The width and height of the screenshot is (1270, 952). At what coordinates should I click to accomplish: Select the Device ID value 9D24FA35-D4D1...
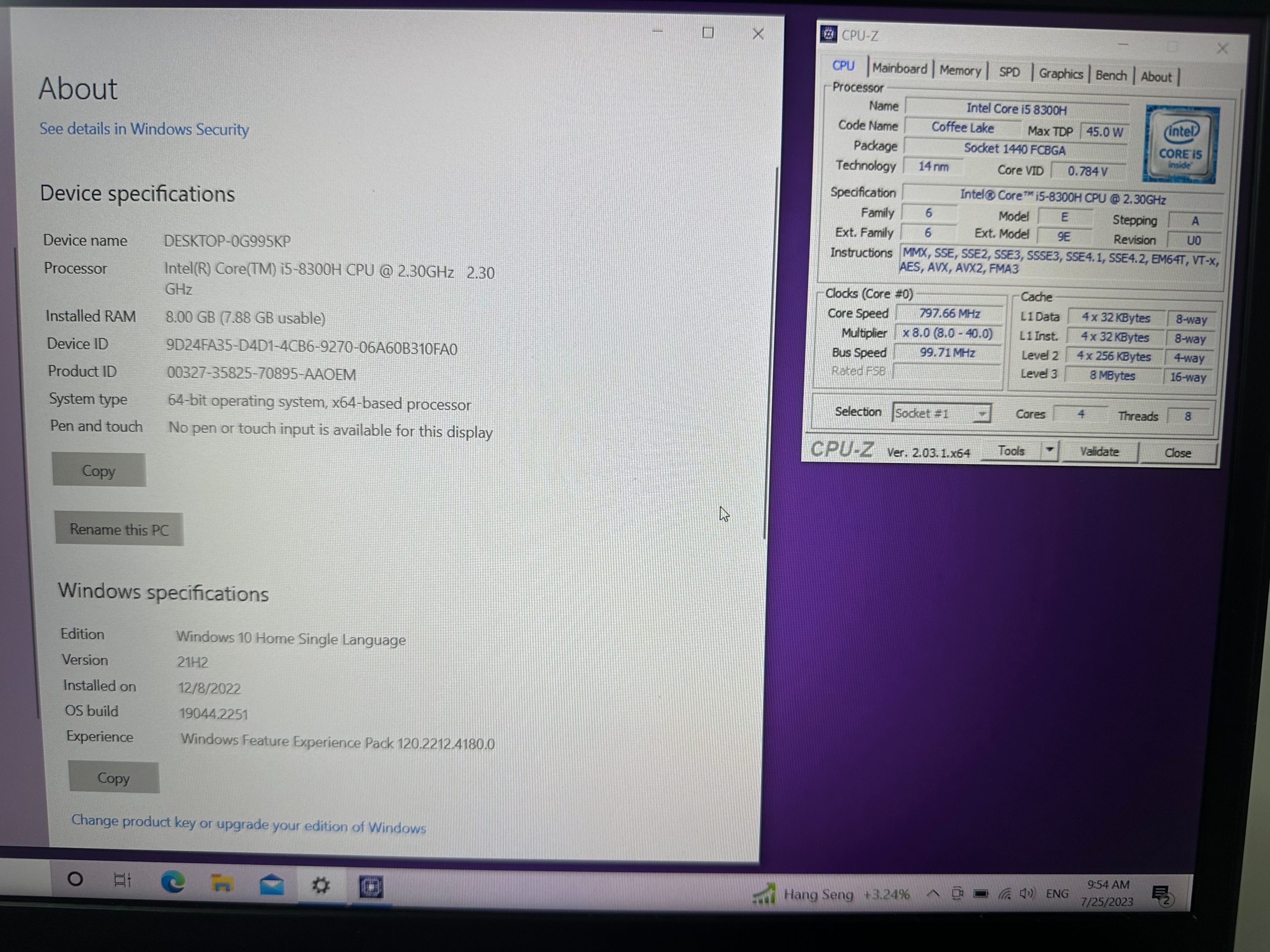point(312,348)
